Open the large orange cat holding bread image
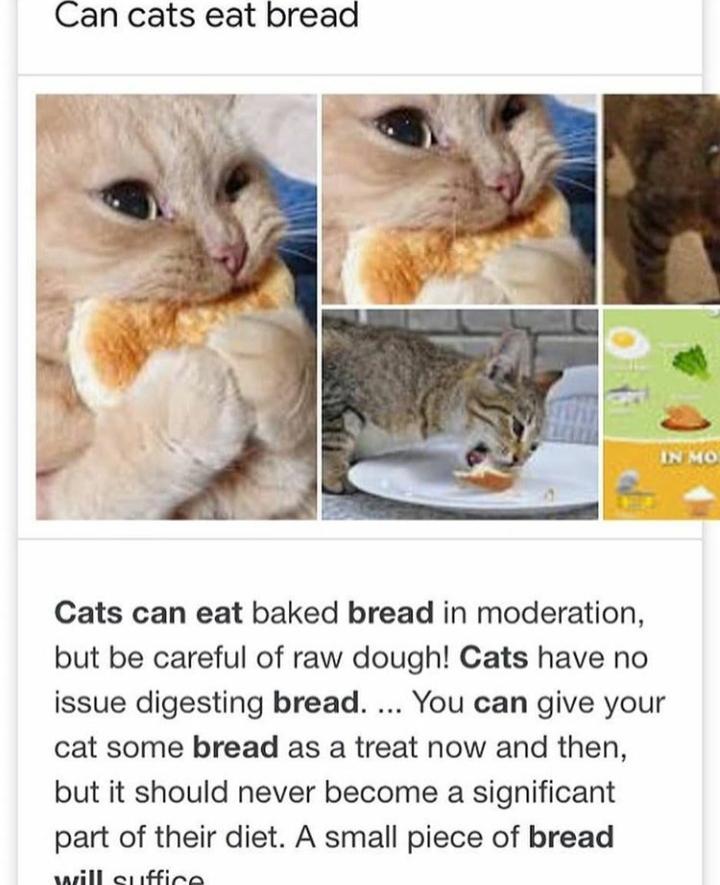The width and height of the screenshot is (720, 885). click(176, 306)
